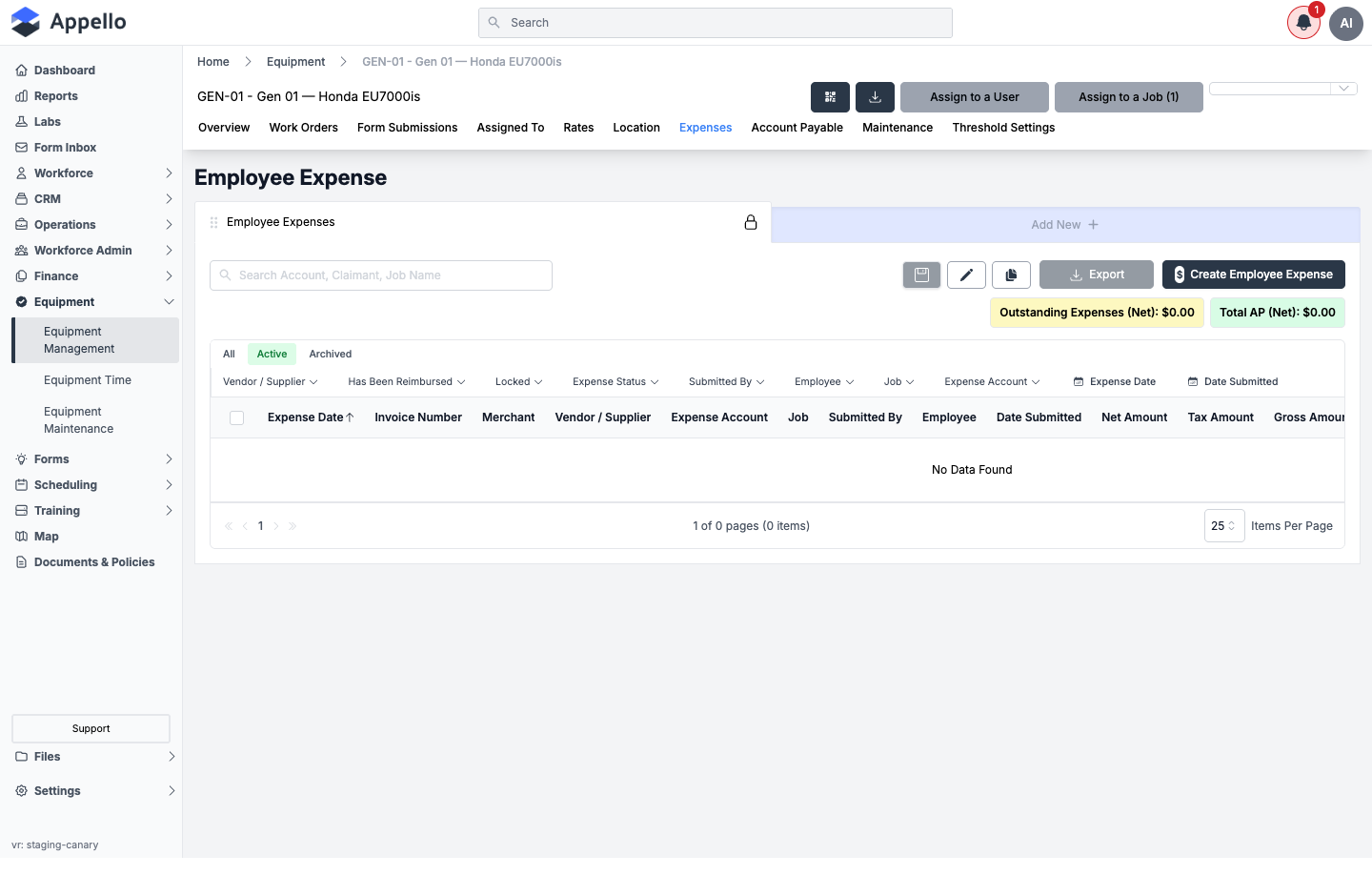The image size is (1372, 875).
Task: Toggle the select-all checkbox in table header
Action: point(237,417)
